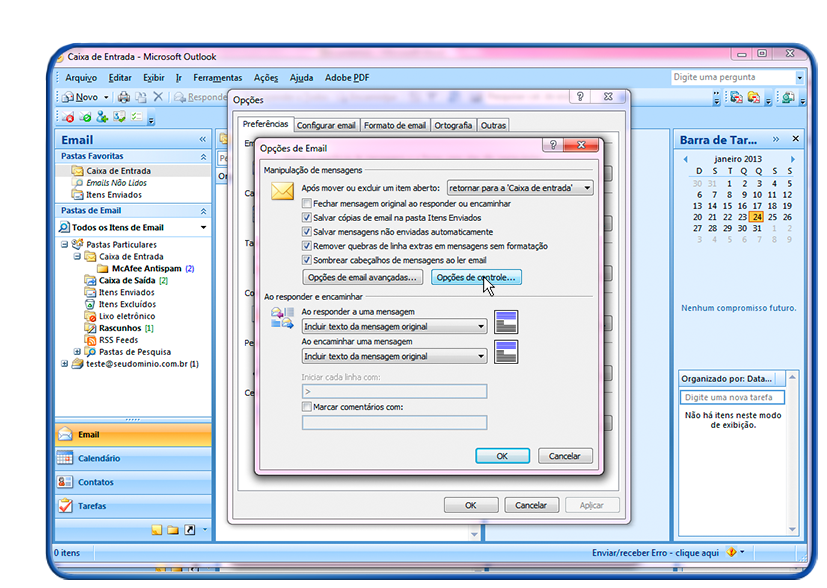
Task: Click the reply preview icon for responder
Action: coord(506,322)
